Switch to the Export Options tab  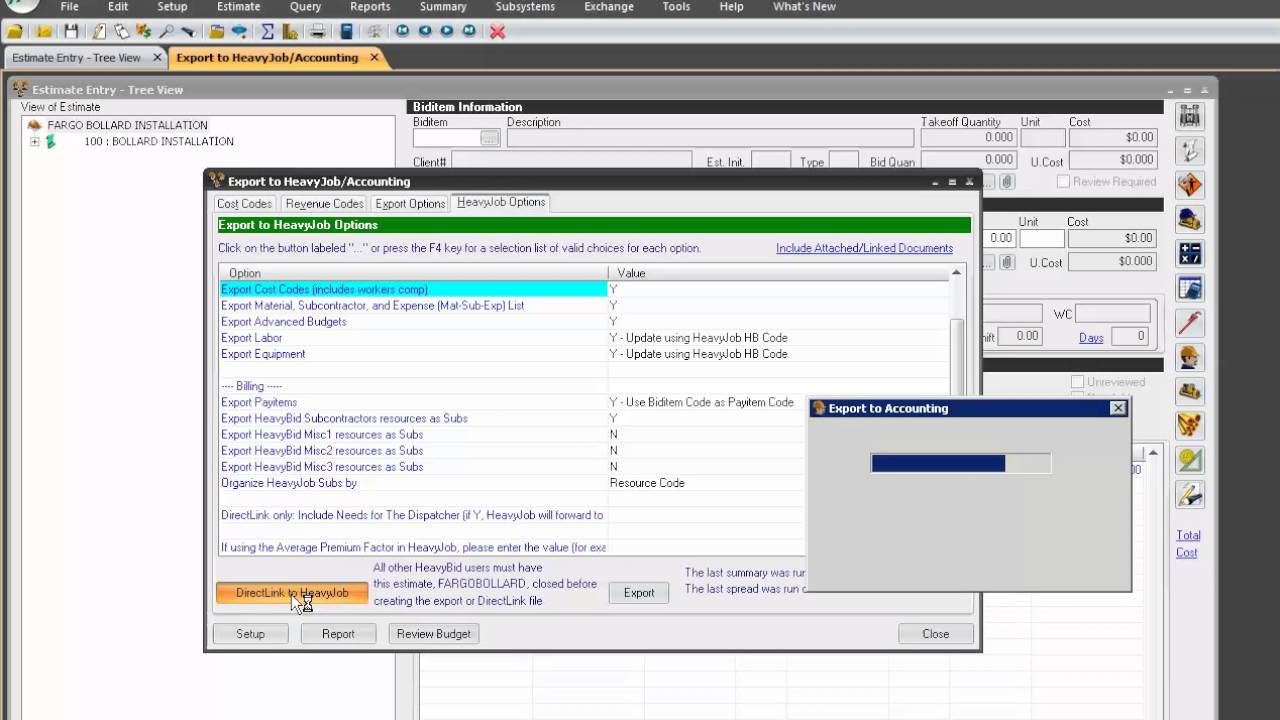pos(410,203)
